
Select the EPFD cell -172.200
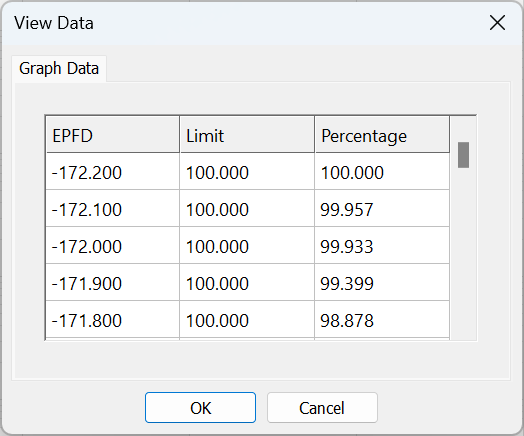tap(113, 172)
